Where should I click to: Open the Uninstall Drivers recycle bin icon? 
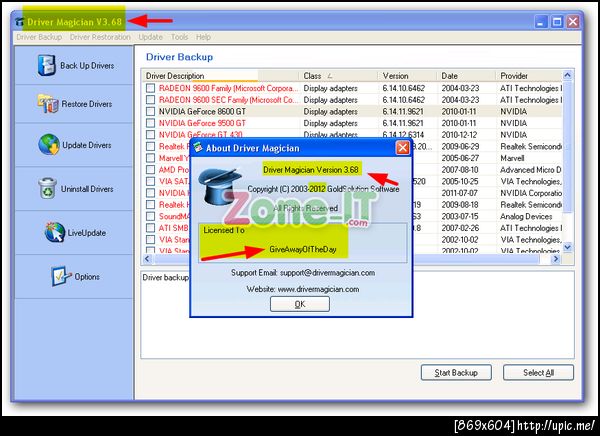[47, 188]
